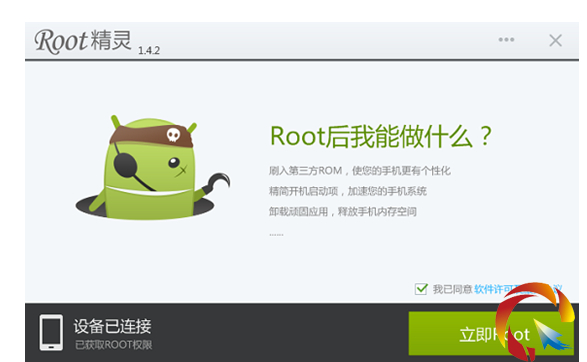Click the phone device icon

click(51, 332)
